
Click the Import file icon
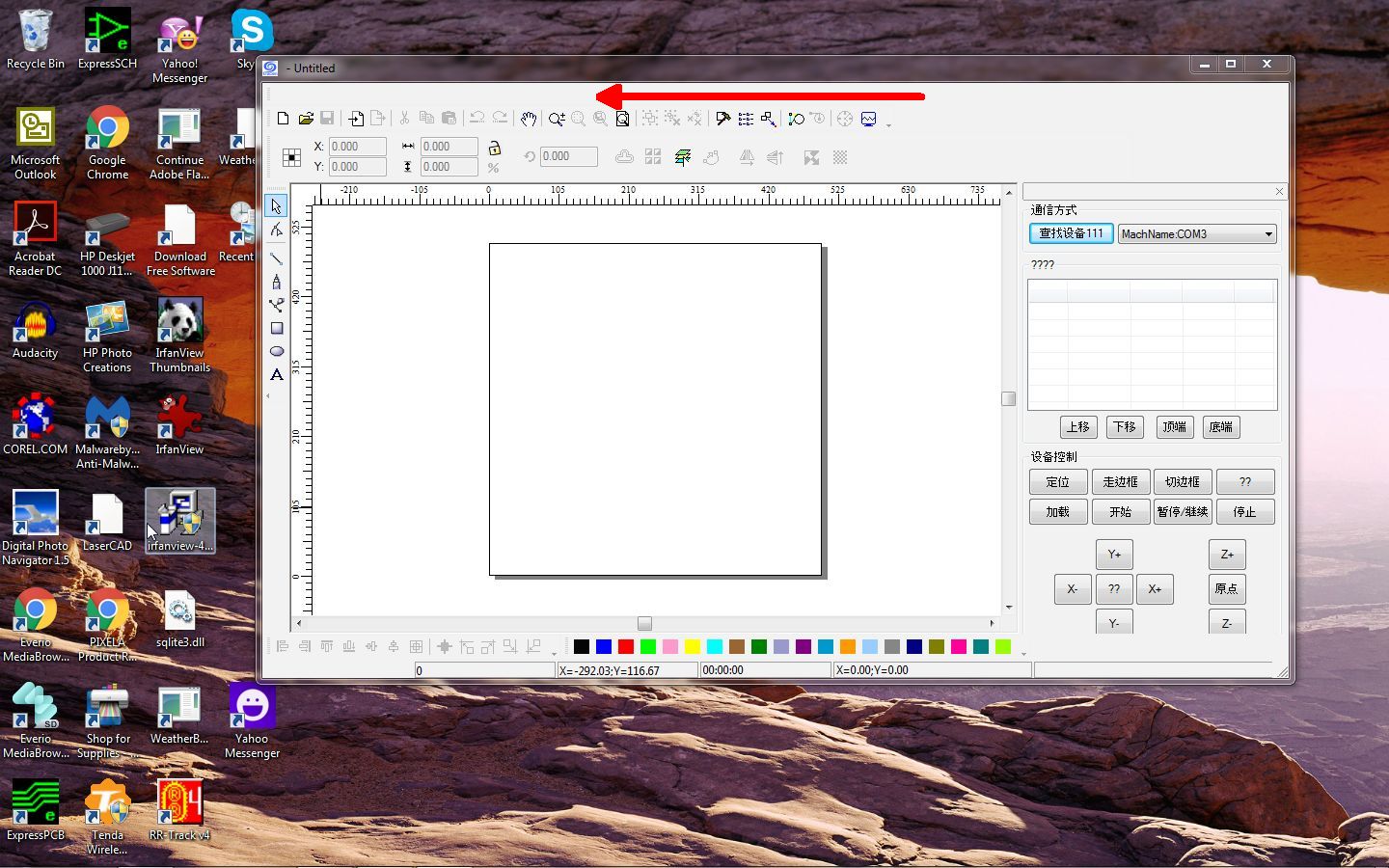356,119
